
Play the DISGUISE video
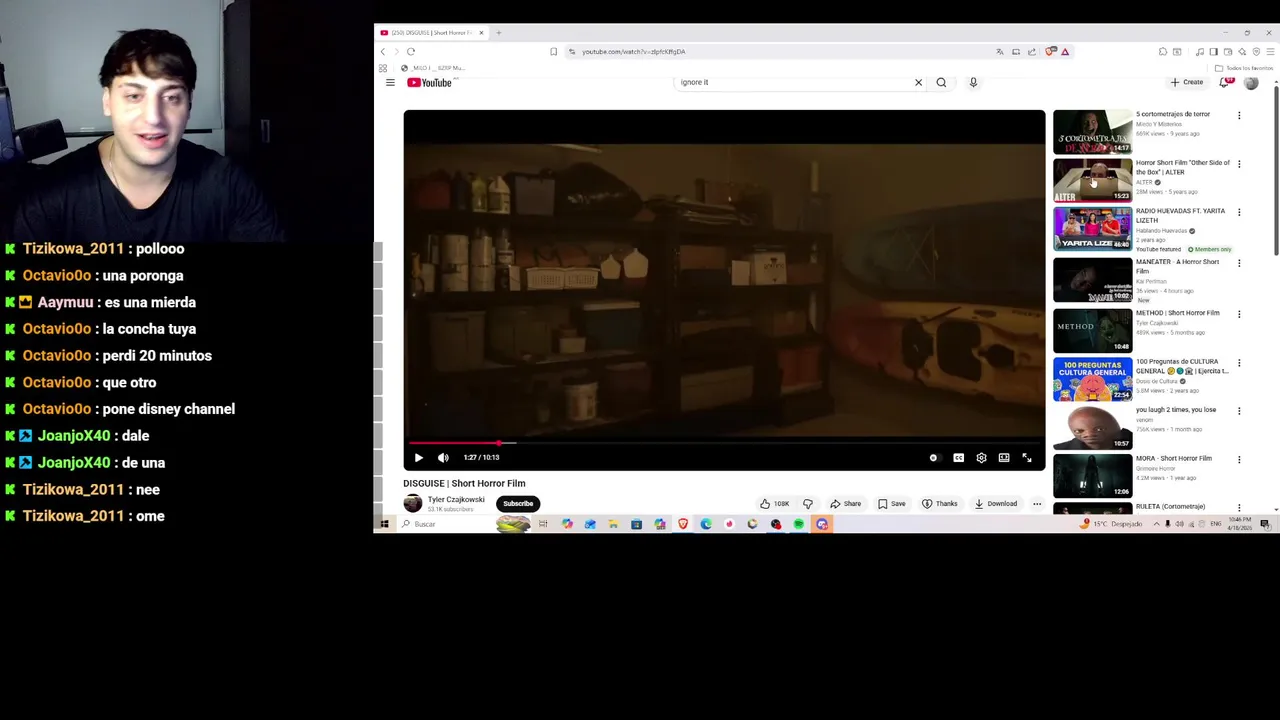pos(419,457)
